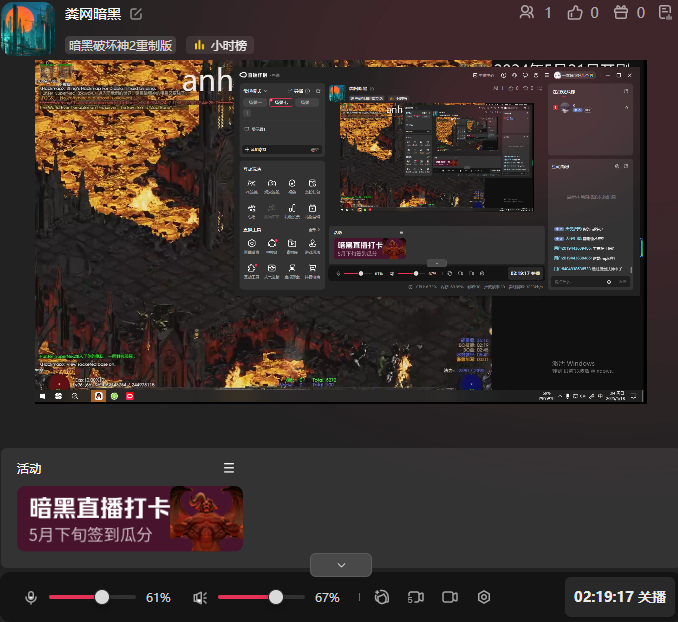Open the 小时榜 hourly ranking
Image resolution: width=678 pixels, height=622 pixels.
[220, 45]
